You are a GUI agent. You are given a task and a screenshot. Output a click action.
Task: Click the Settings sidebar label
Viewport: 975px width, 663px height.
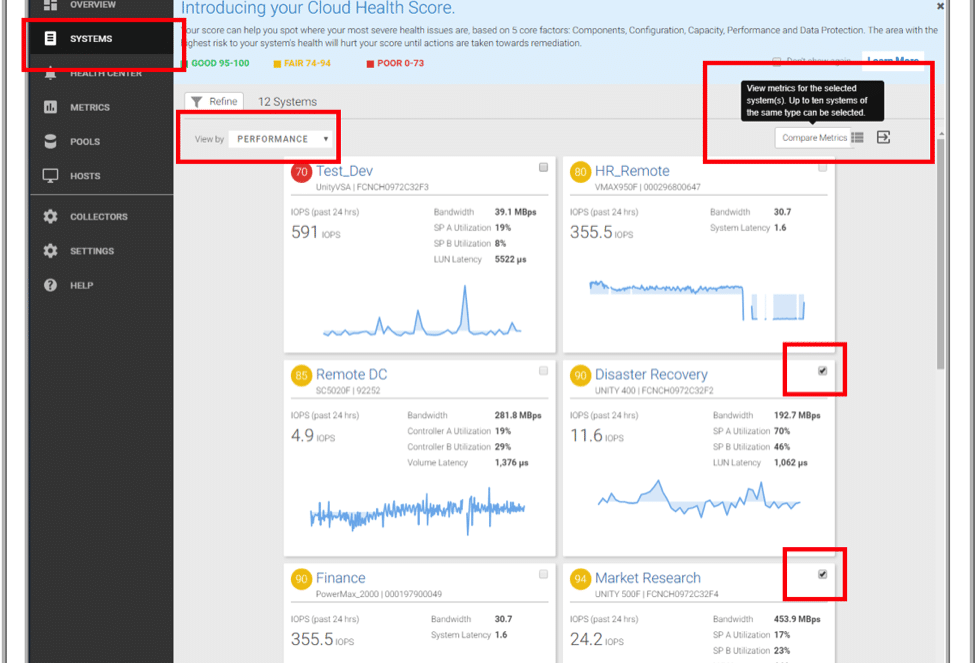tap(92, 251)
